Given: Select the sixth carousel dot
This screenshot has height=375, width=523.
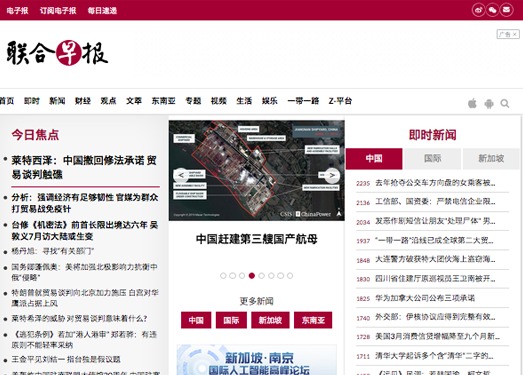Looking at the screenshot, I should (271, 276).
